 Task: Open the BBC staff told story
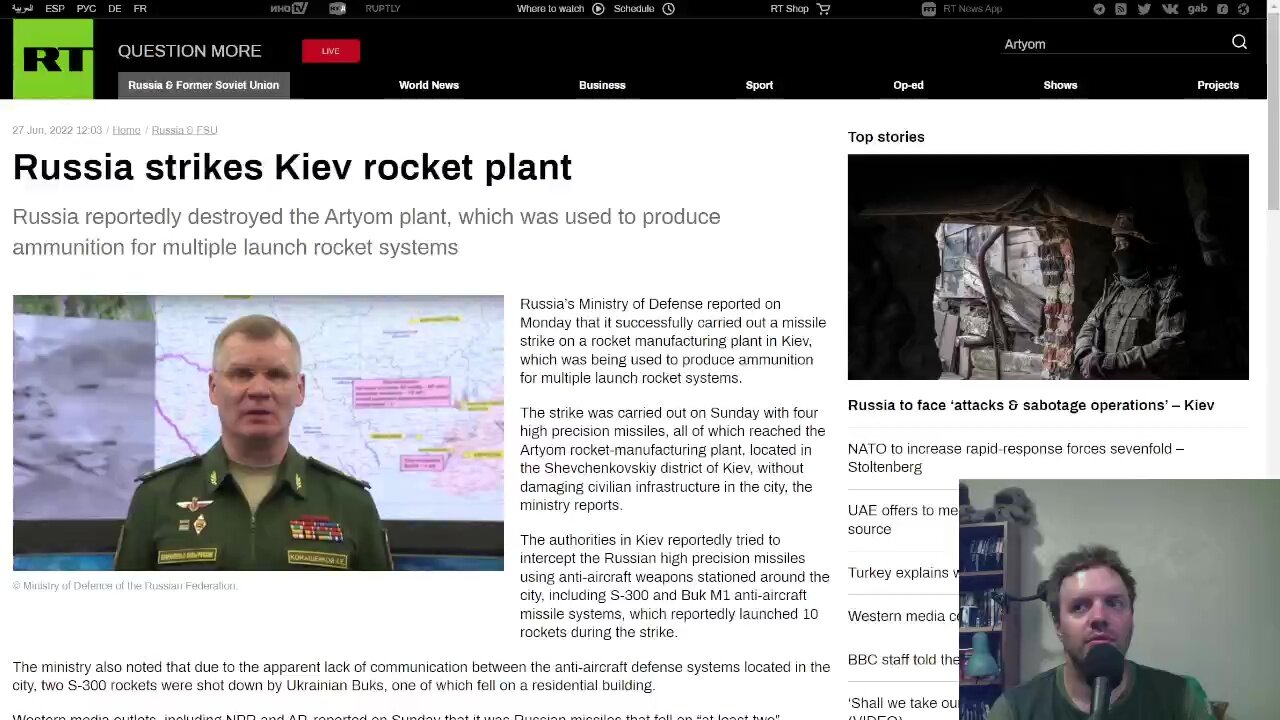coord(903,660)
